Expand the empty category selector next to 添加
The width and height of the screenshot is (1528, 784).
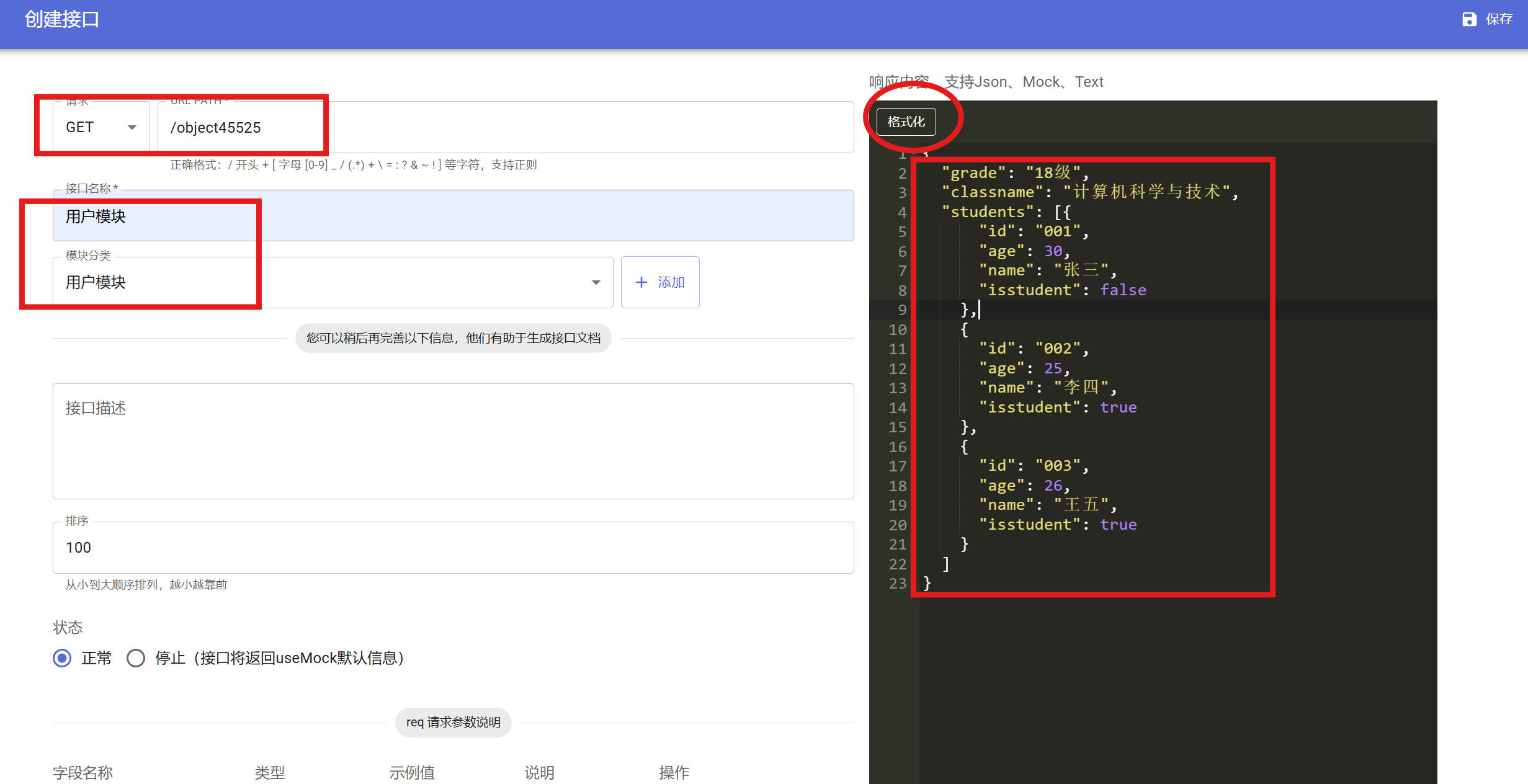[434, 282]
